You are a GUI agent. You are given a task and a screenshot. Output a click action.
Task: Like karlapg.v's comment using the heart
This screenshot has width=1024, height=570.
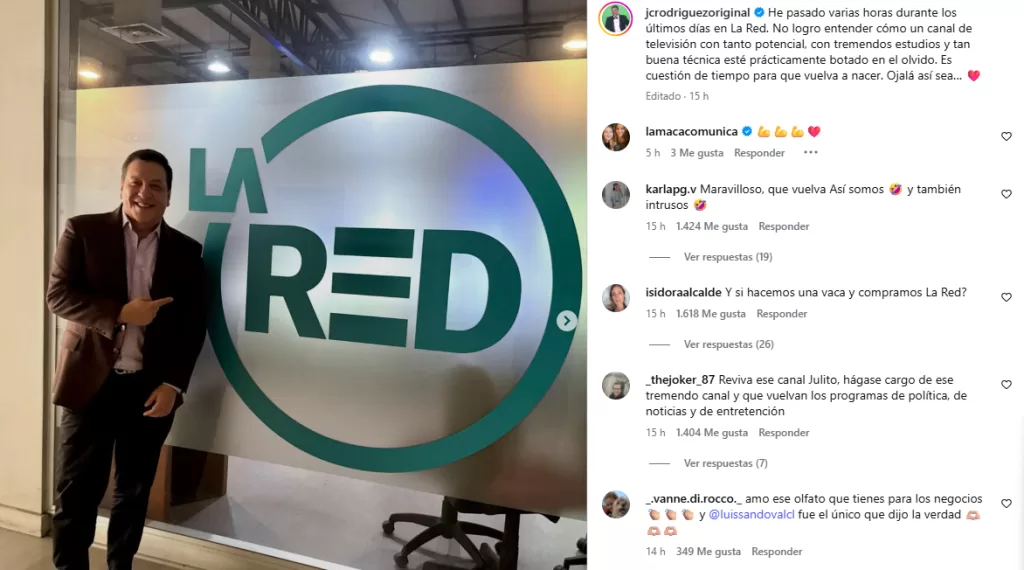pos(1006,194)
